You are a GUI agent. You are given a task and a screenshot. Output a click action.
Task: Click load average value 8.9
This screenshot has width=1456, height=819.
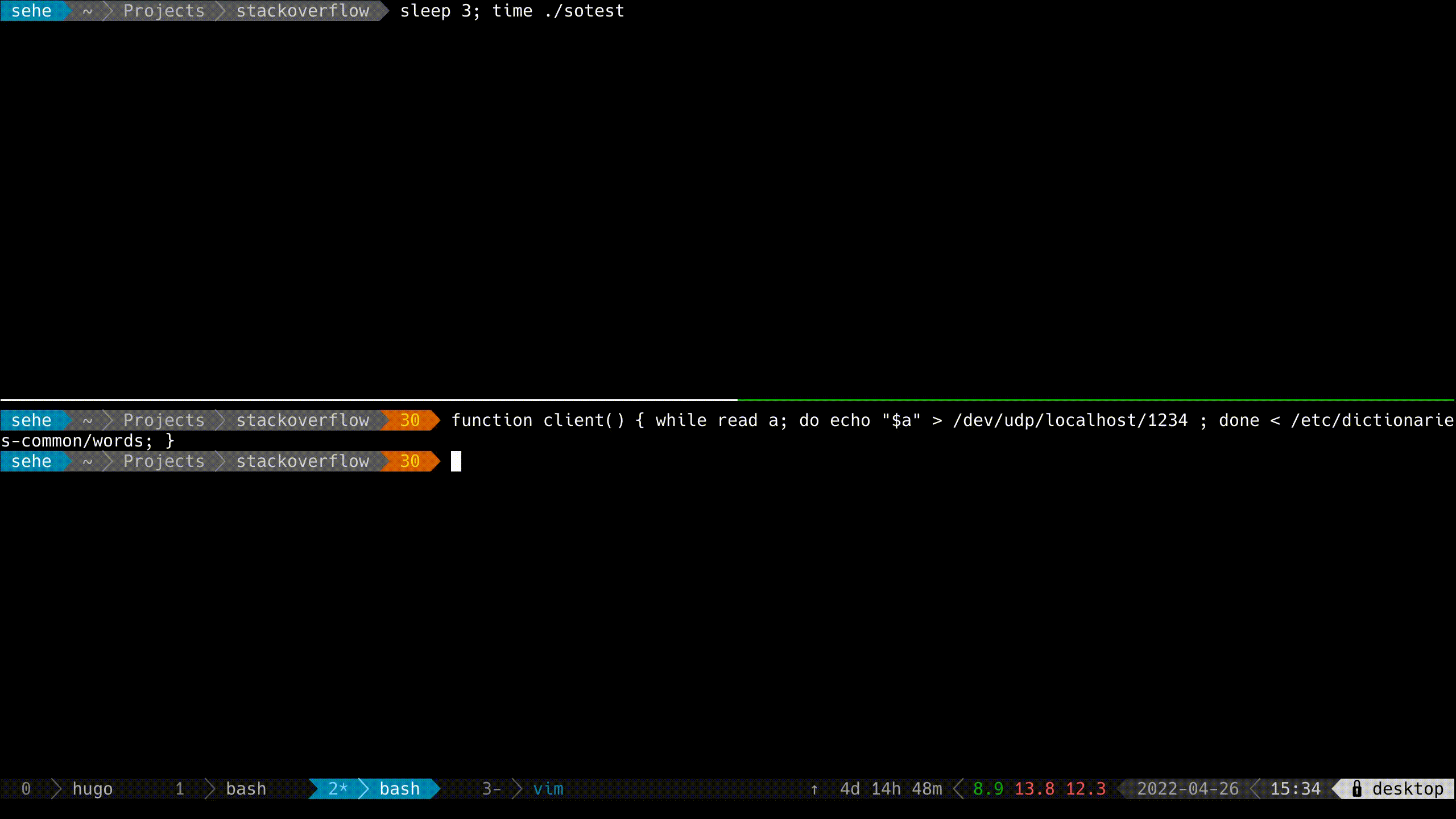tap(988, 789)
